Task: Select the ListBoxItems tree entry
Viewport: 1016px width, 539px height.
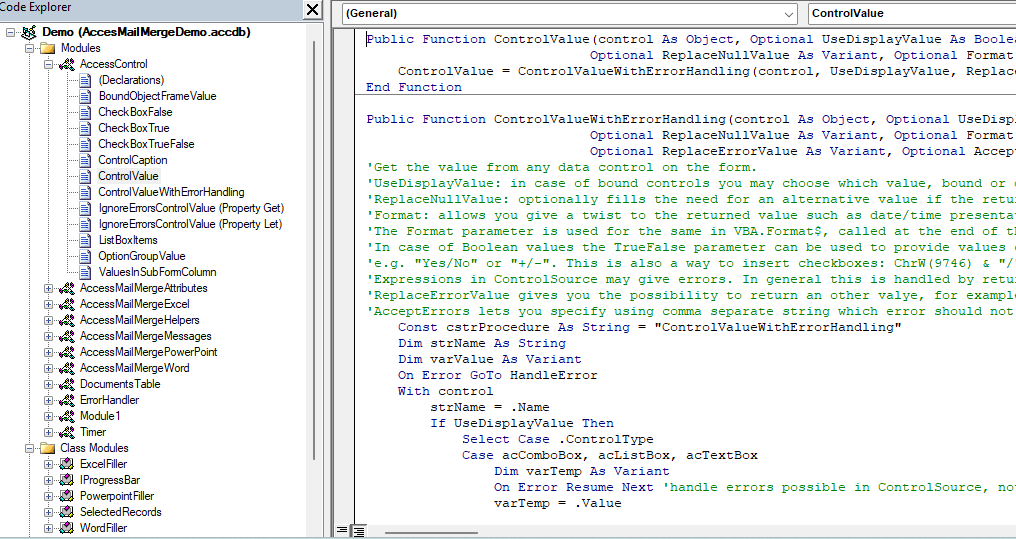Action: coord(128,240)
